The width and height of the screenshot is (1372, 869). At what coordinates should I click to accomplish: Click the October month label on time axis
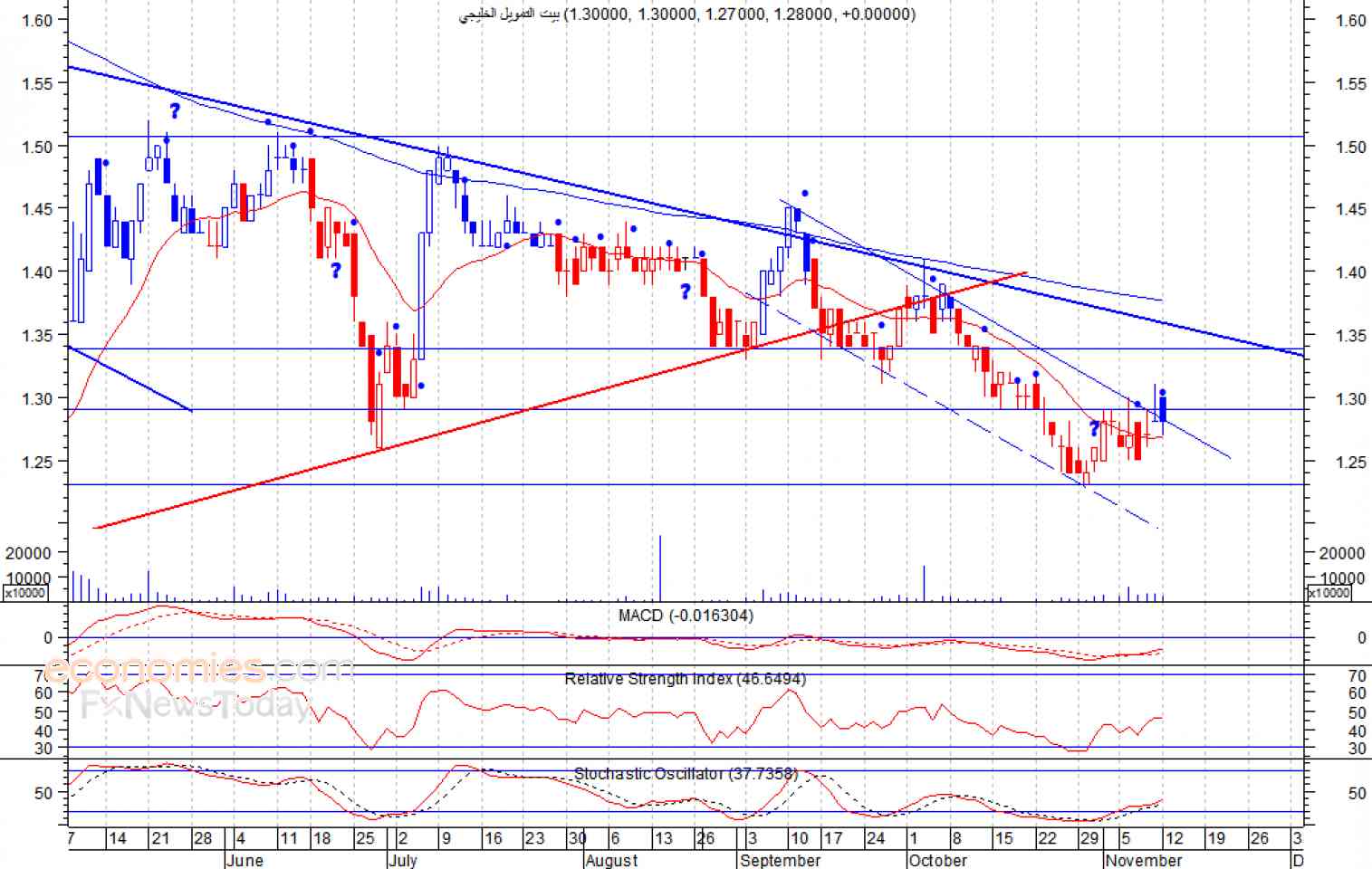937,860
